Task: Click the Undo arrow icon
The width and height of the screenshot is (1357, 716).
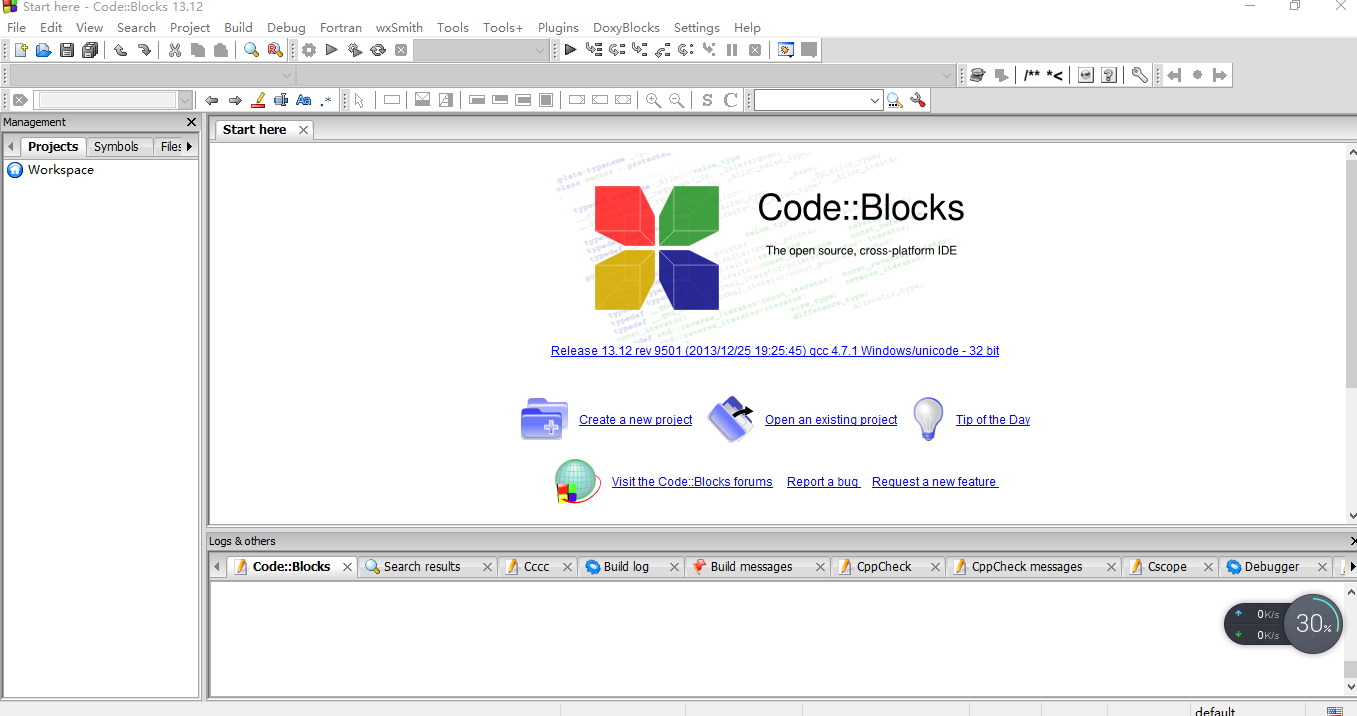Action: [x=120, y=50]
